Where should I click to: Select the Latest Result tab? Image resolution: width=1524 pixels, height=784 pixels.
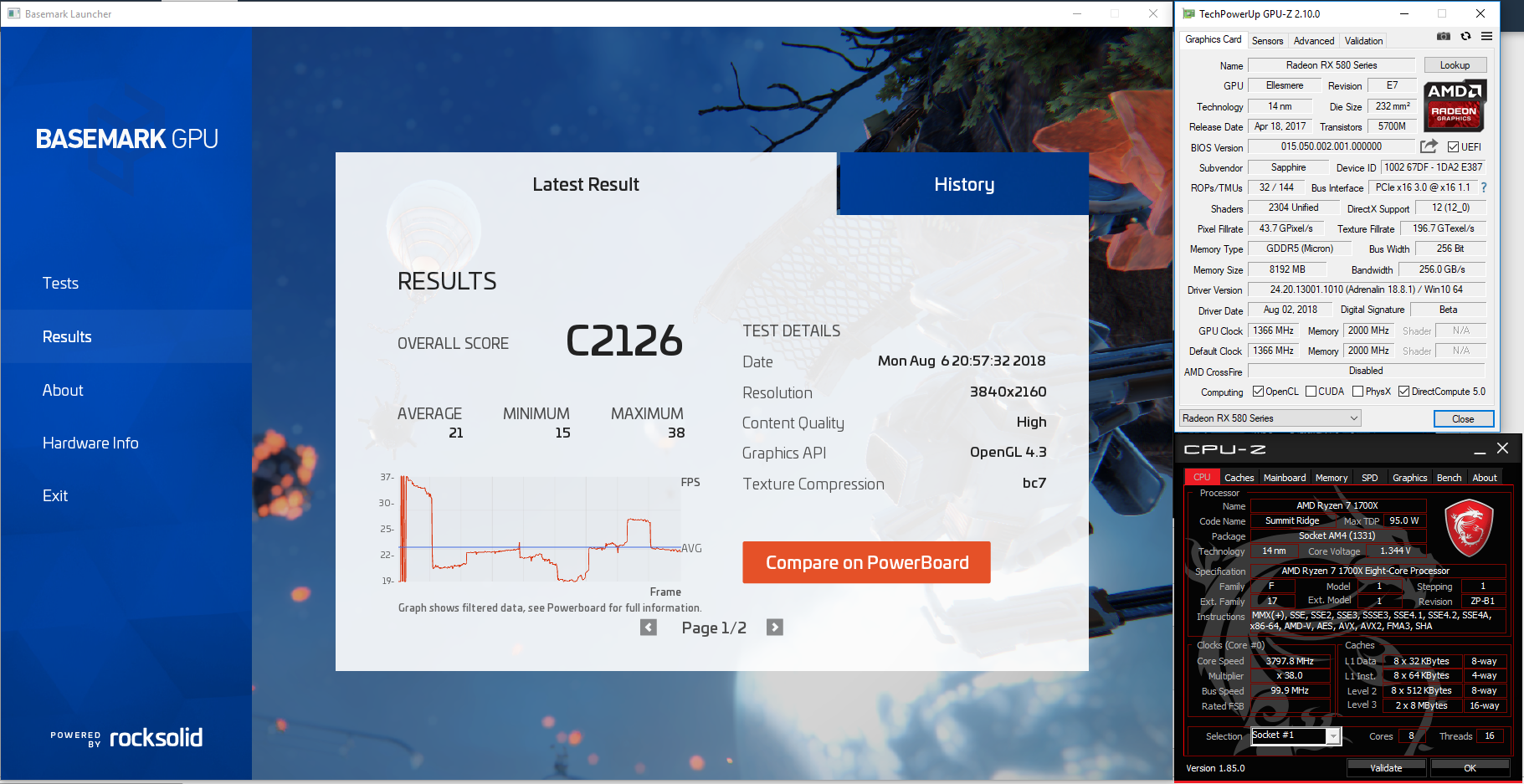click(586, 184)
